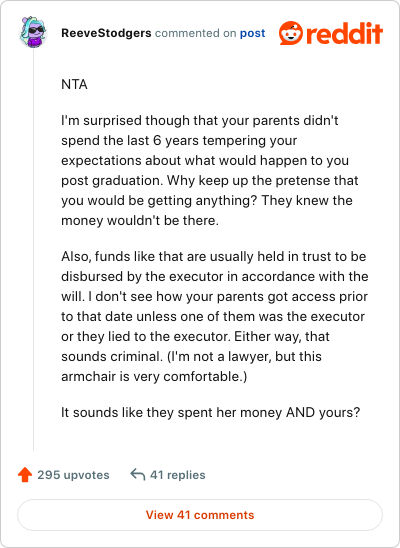Open the ReeveStodgers username profile
Screen dimensions: 400x548
106,33
